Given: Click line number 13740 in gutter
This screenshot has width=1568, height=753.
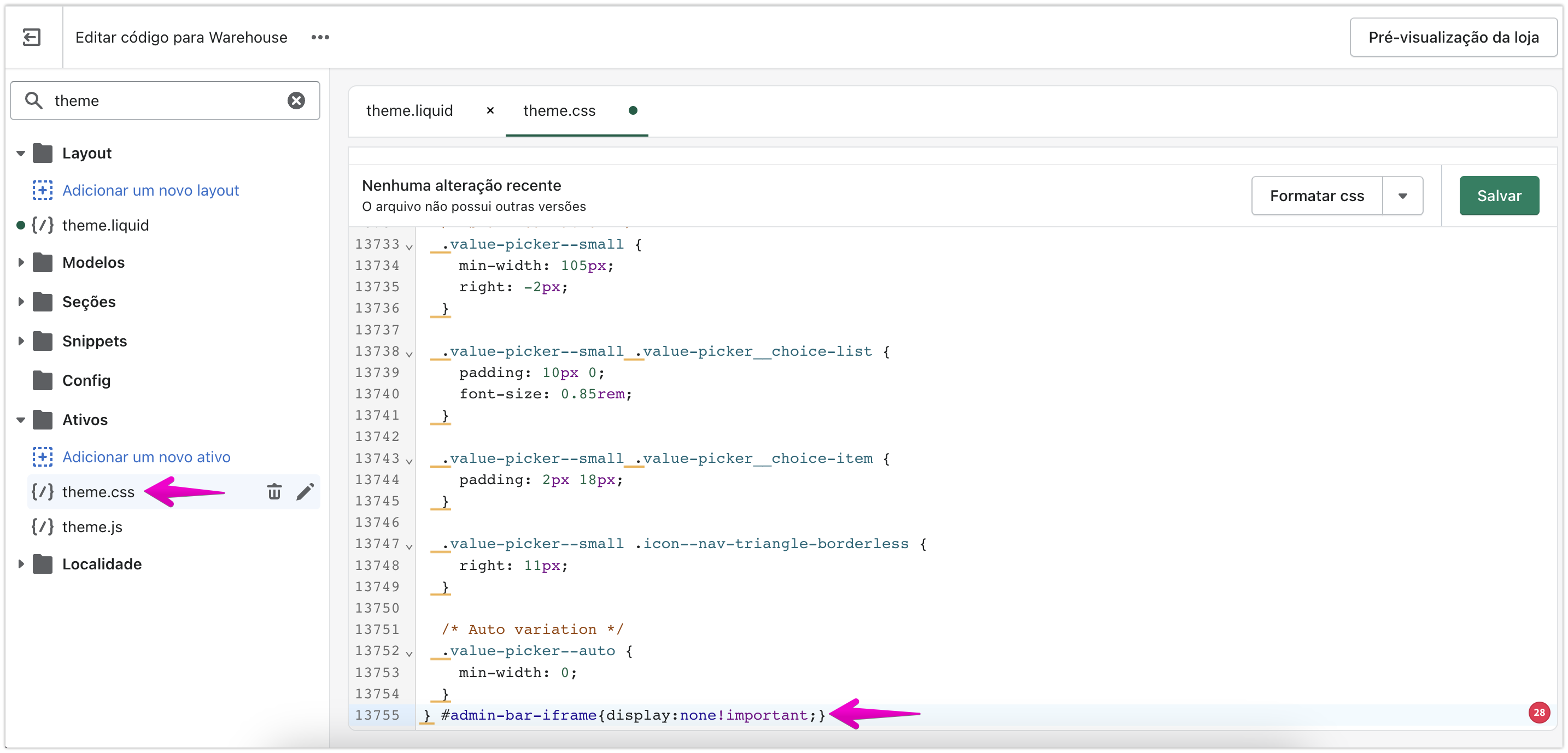Looking at the screenshot, I should tap(377, 393).
